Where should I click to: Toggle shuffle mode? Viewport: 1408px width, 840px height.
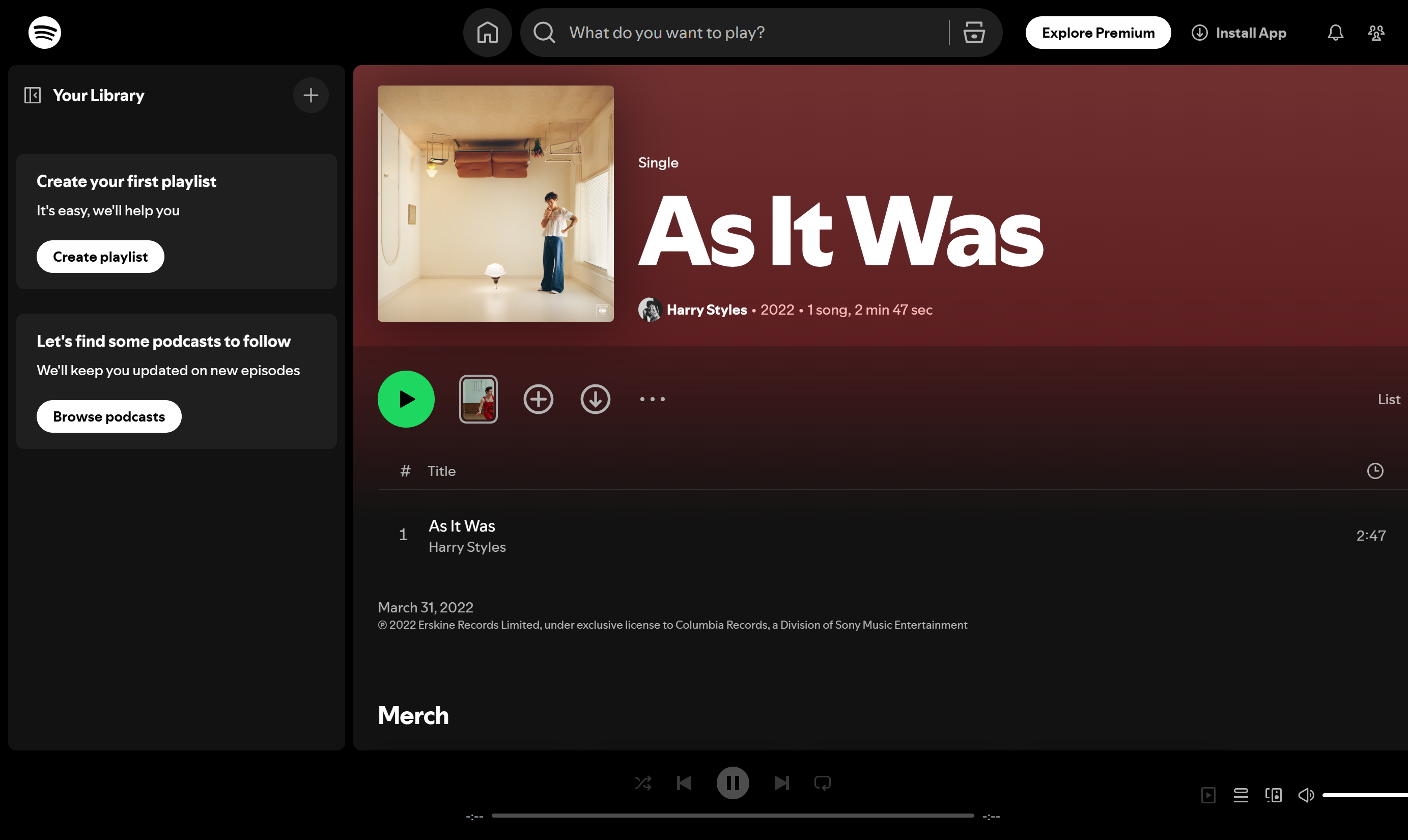(642, 783)
